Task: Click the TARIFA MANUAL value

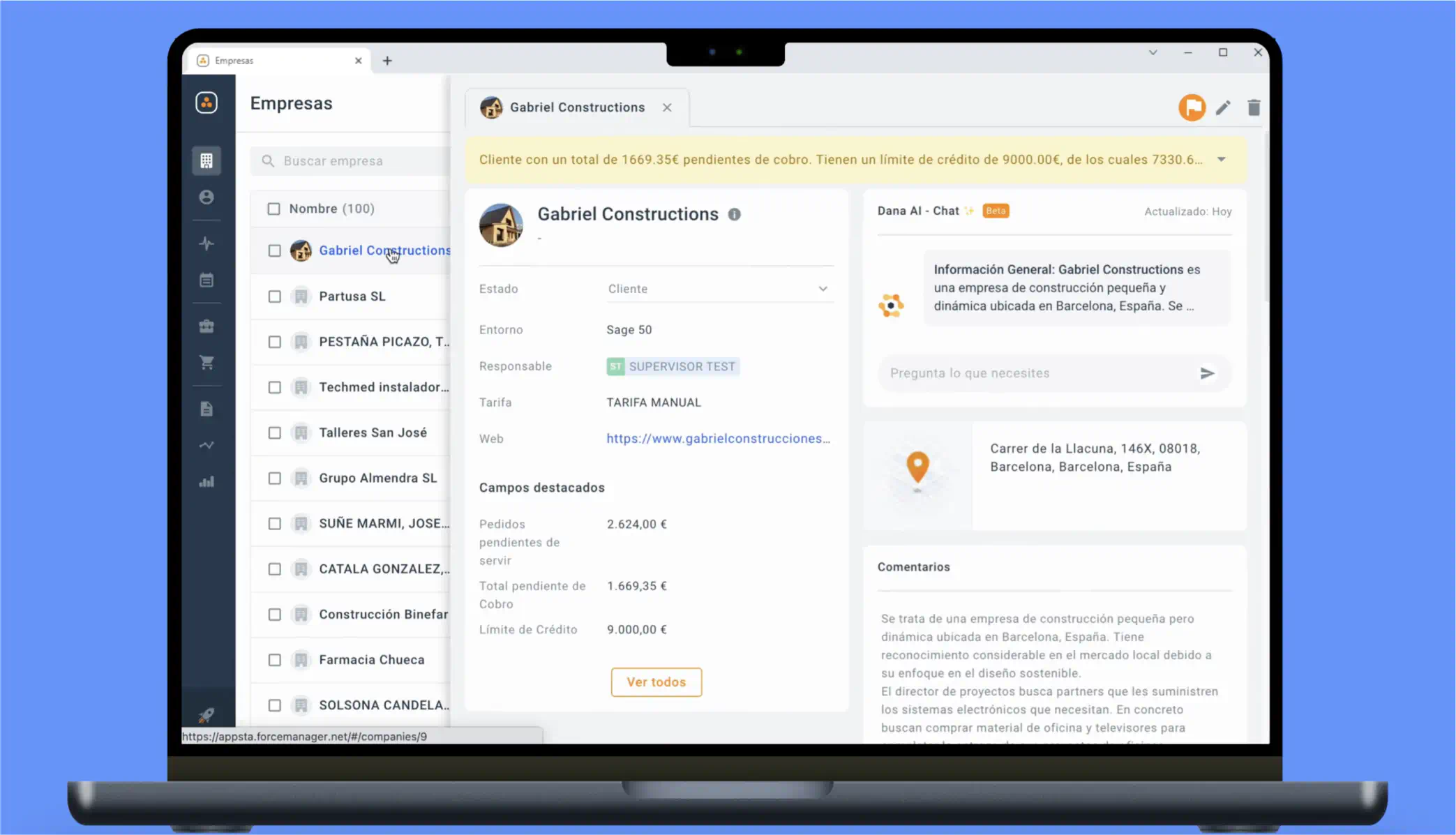Action: click(x=654, y=403)
